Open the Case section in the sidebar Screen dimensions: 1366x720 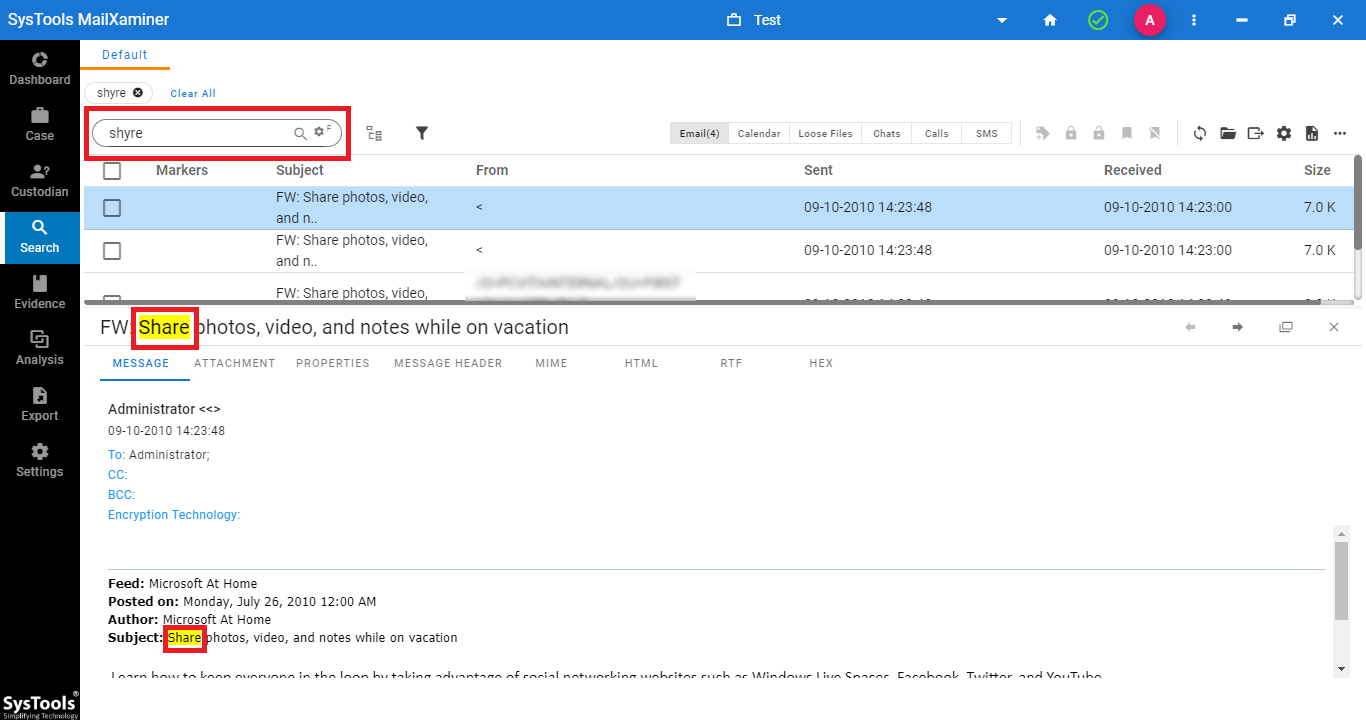[x=40, y=125]
